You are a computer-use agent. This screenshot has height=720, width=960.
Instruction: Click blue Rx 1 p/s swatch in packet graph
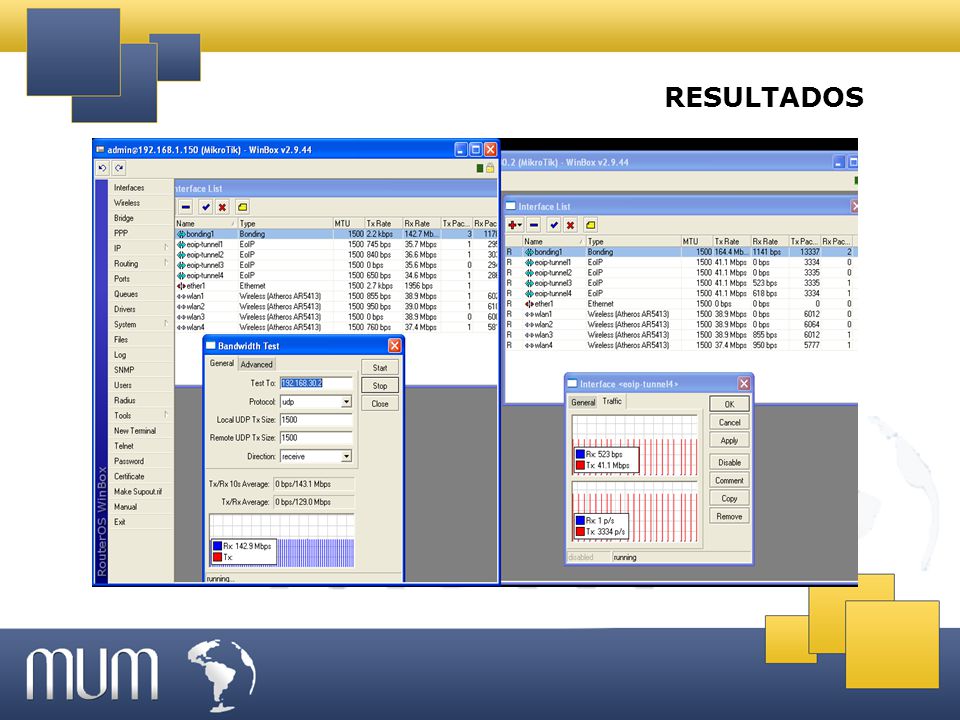[x=580, y=520]
